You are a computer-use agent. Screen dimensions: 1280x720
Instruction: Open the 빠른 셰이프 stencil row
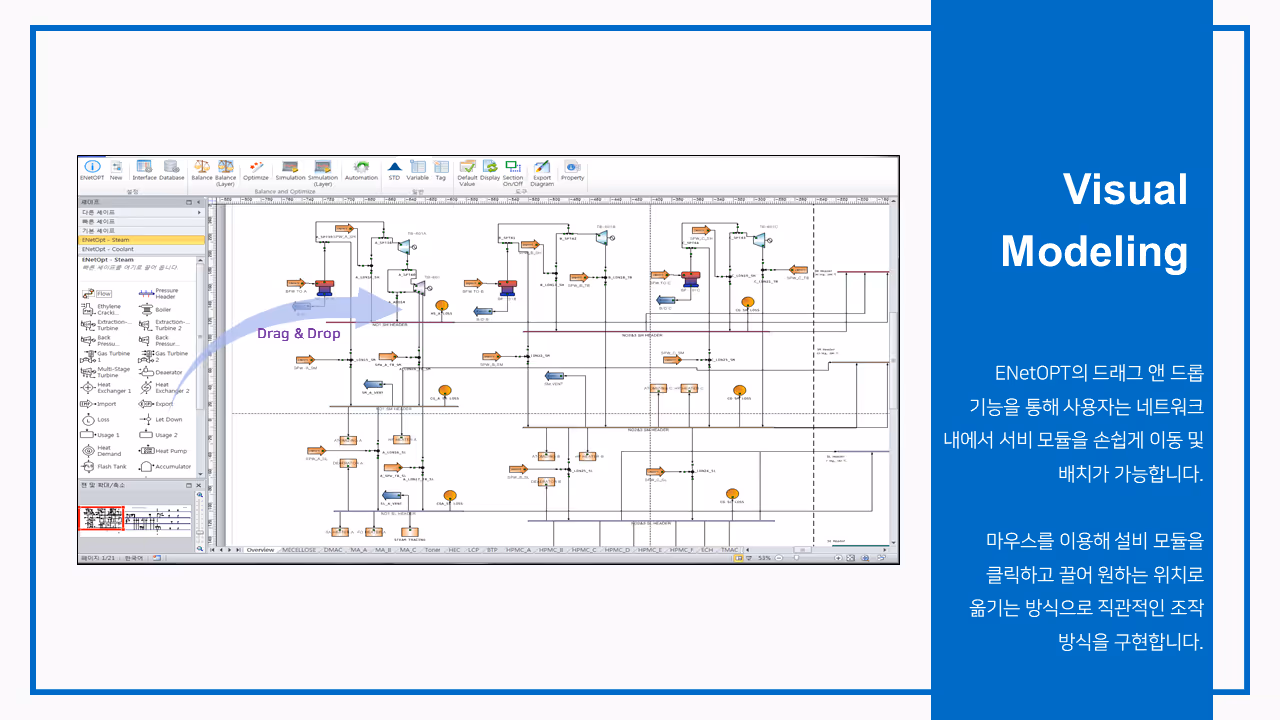(141, 222)
